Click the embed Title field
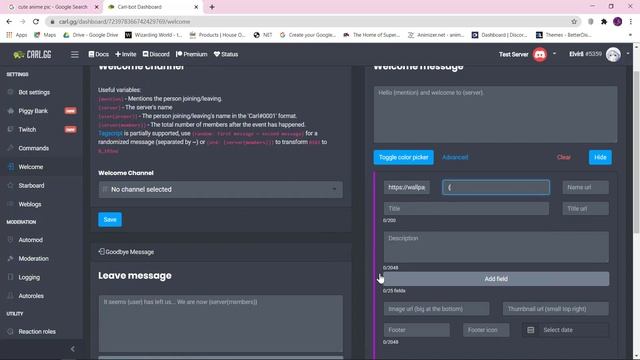Viewport: 640px width, 360px height. [x=466, y=209]
